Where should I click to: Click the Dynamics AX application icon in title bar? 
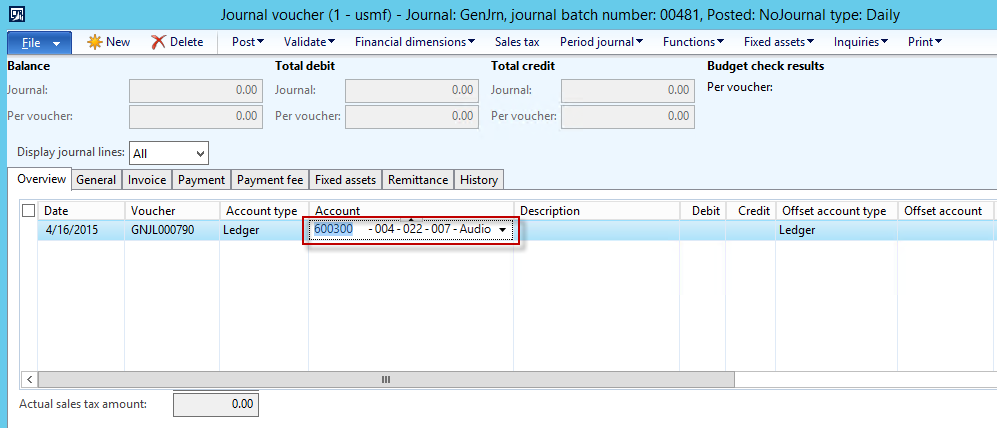click(x=19, y=14)
